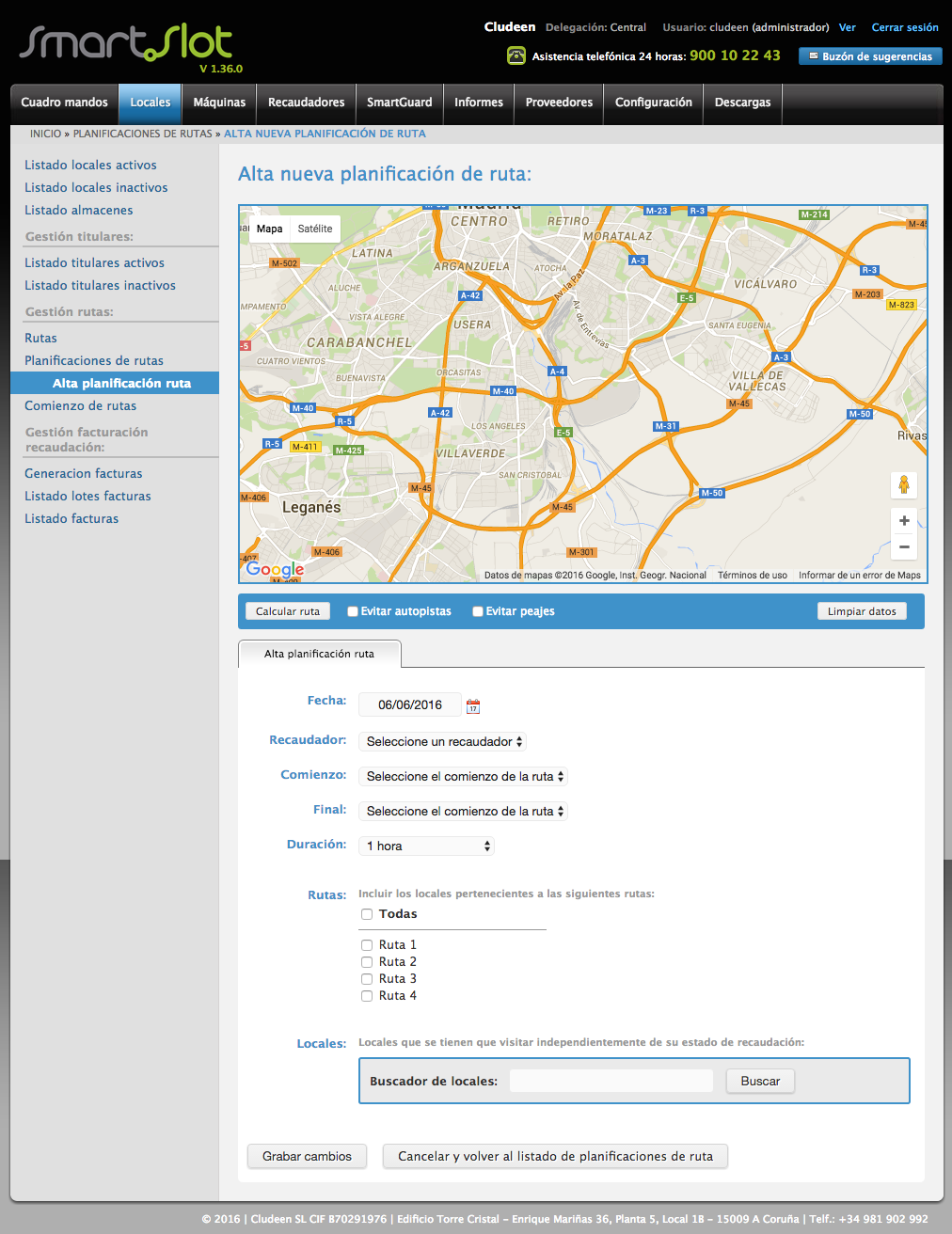Open Planificaciones de rutas sidebar link
The height and width of the screenshot is (1234, 952).
coord(94,360)
